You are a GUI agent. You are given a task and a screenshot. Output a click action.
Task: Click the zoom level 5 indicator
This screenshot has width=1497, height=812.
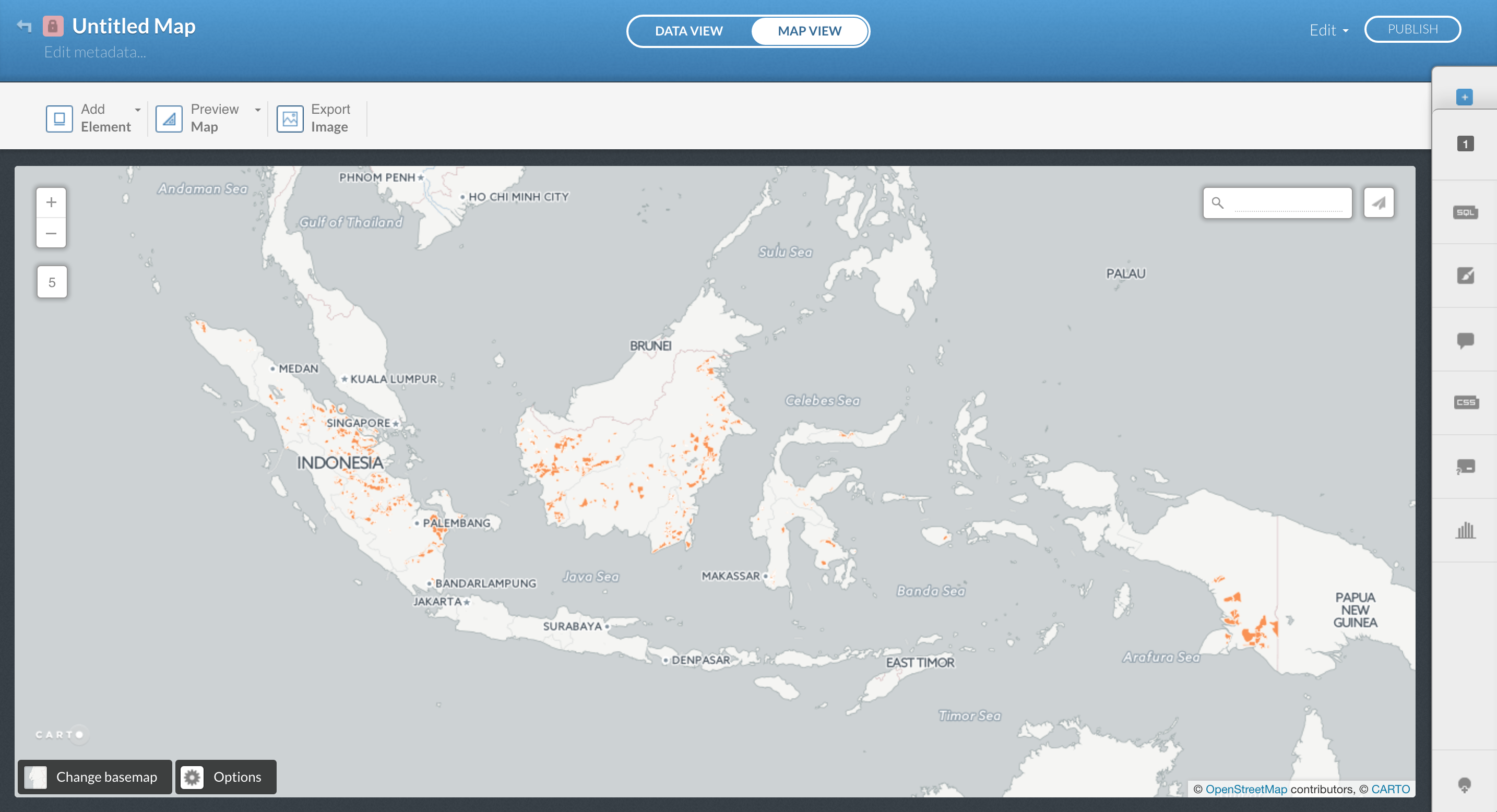[52, 282]
